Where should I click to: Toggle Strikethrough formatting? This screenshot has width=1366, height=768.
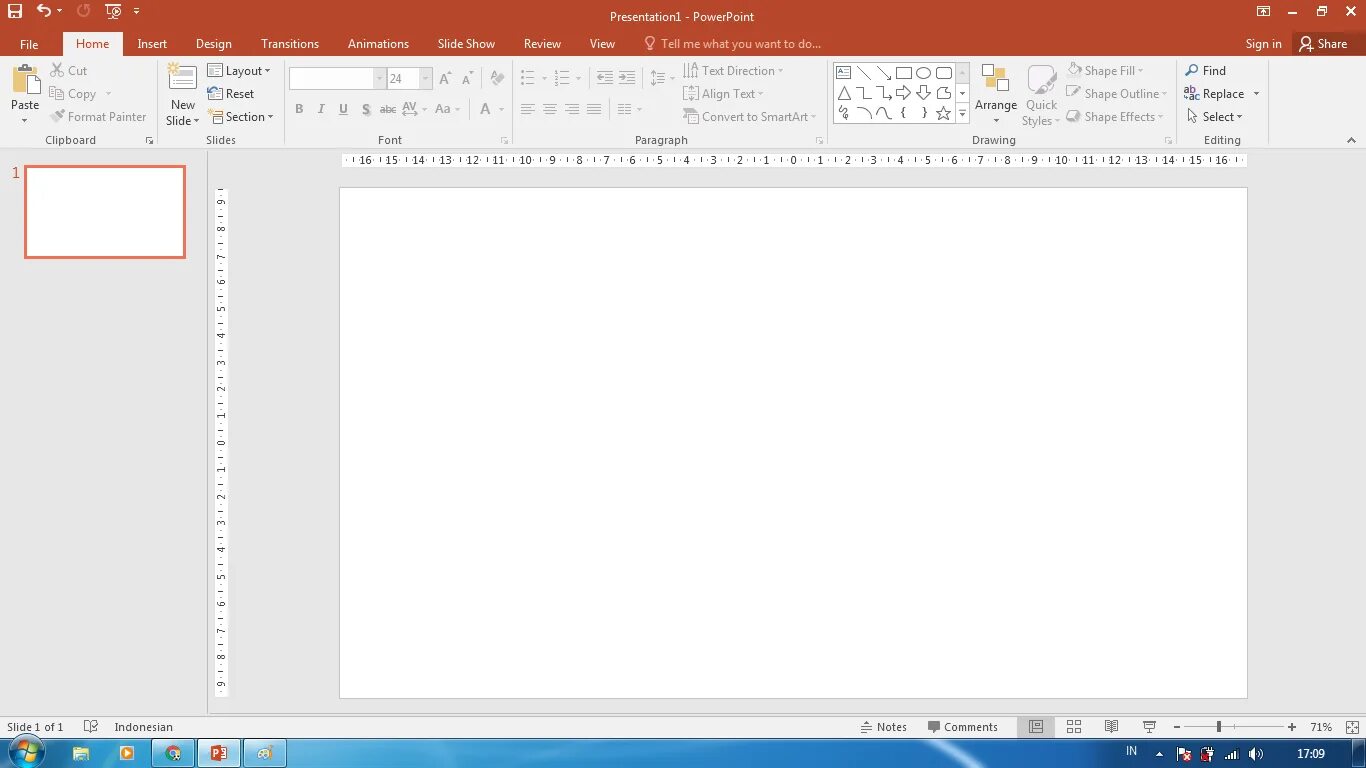click(x=388, y=109)
